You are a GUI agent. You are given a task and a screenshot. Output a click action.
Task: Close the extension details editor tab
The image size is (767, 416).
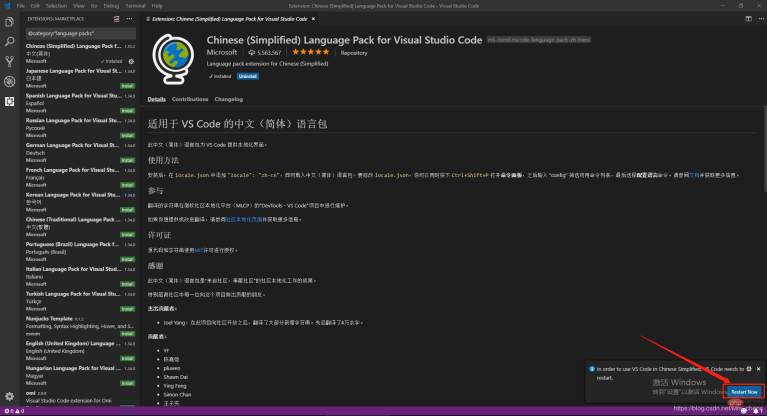(314, 19)
